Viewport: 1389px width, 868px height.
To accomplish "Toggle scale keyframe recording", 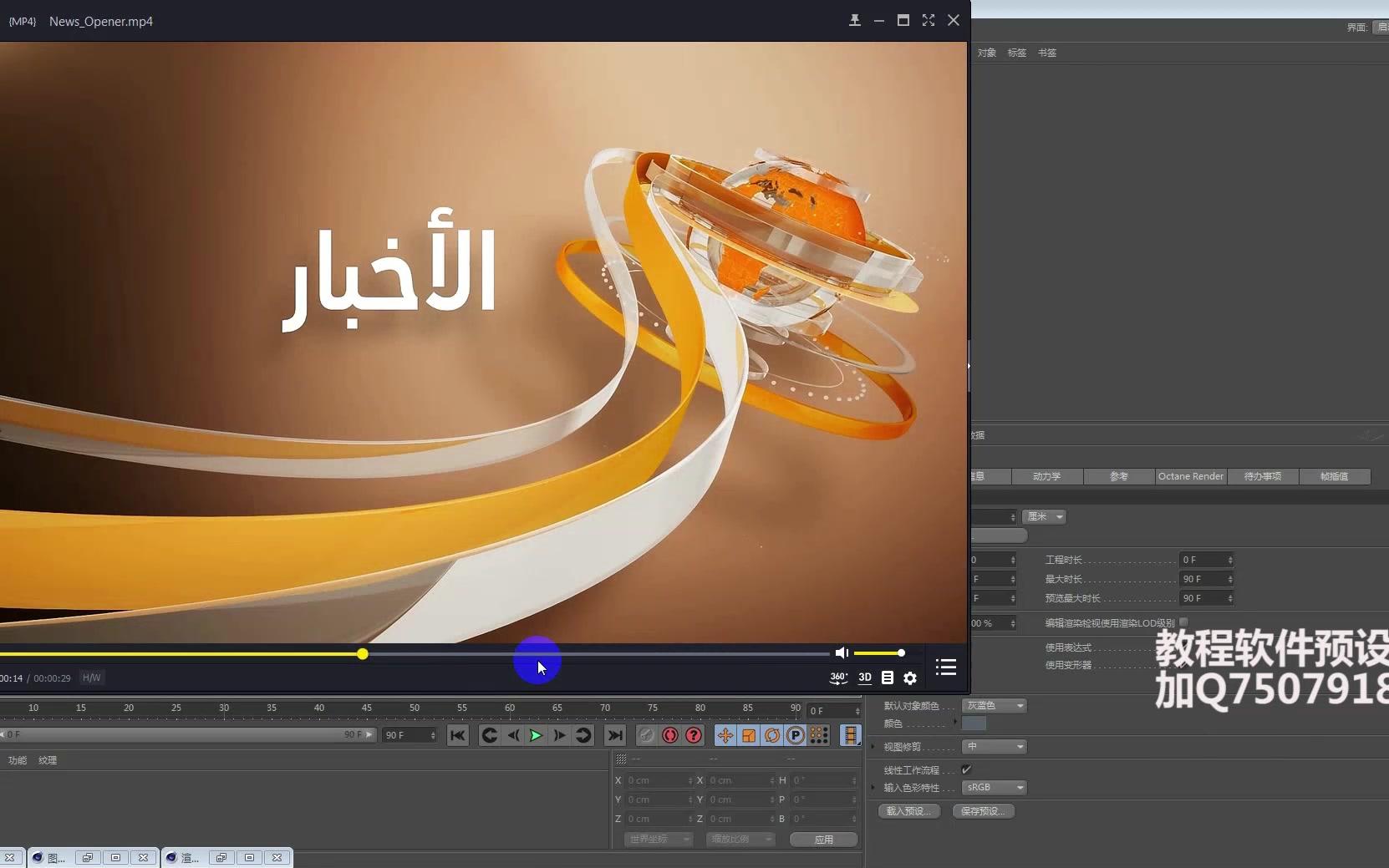I will pos(749,735).
